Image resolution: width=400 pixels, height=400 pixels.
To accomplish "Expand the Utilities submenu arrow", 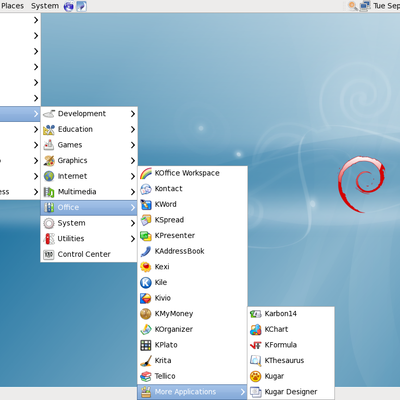I will coord(133,239).
